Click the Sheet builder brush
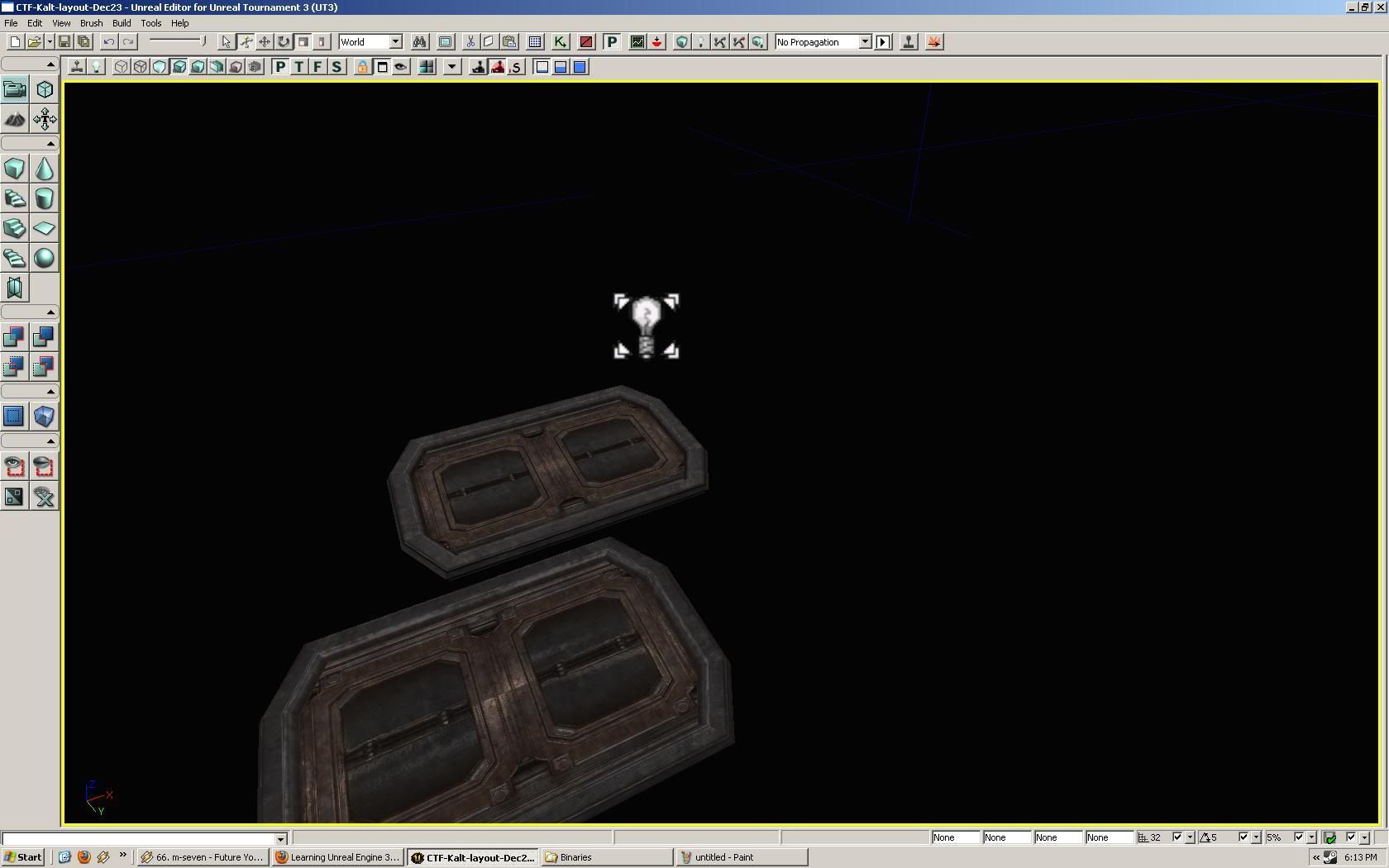Viewport: 1389px width, 868px height. pos(45,228)
